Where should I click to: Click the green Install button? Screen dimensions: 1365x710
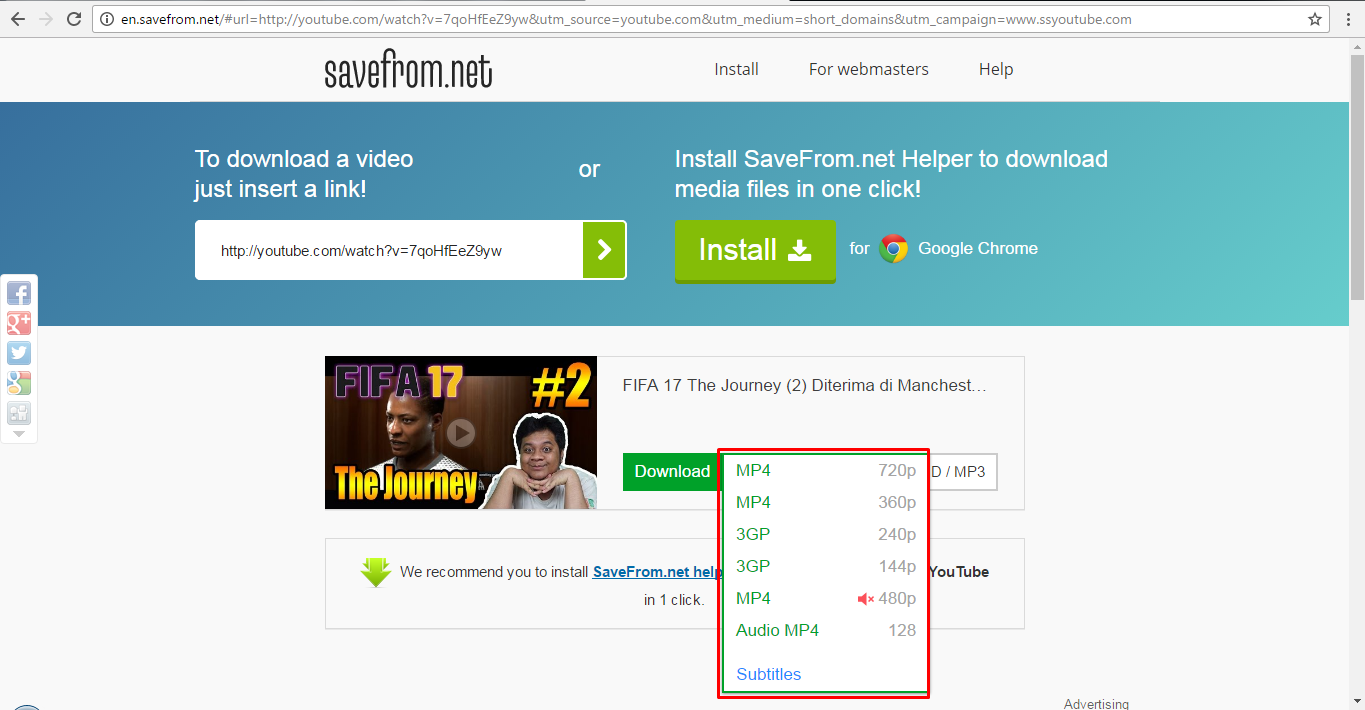[755, 250]
